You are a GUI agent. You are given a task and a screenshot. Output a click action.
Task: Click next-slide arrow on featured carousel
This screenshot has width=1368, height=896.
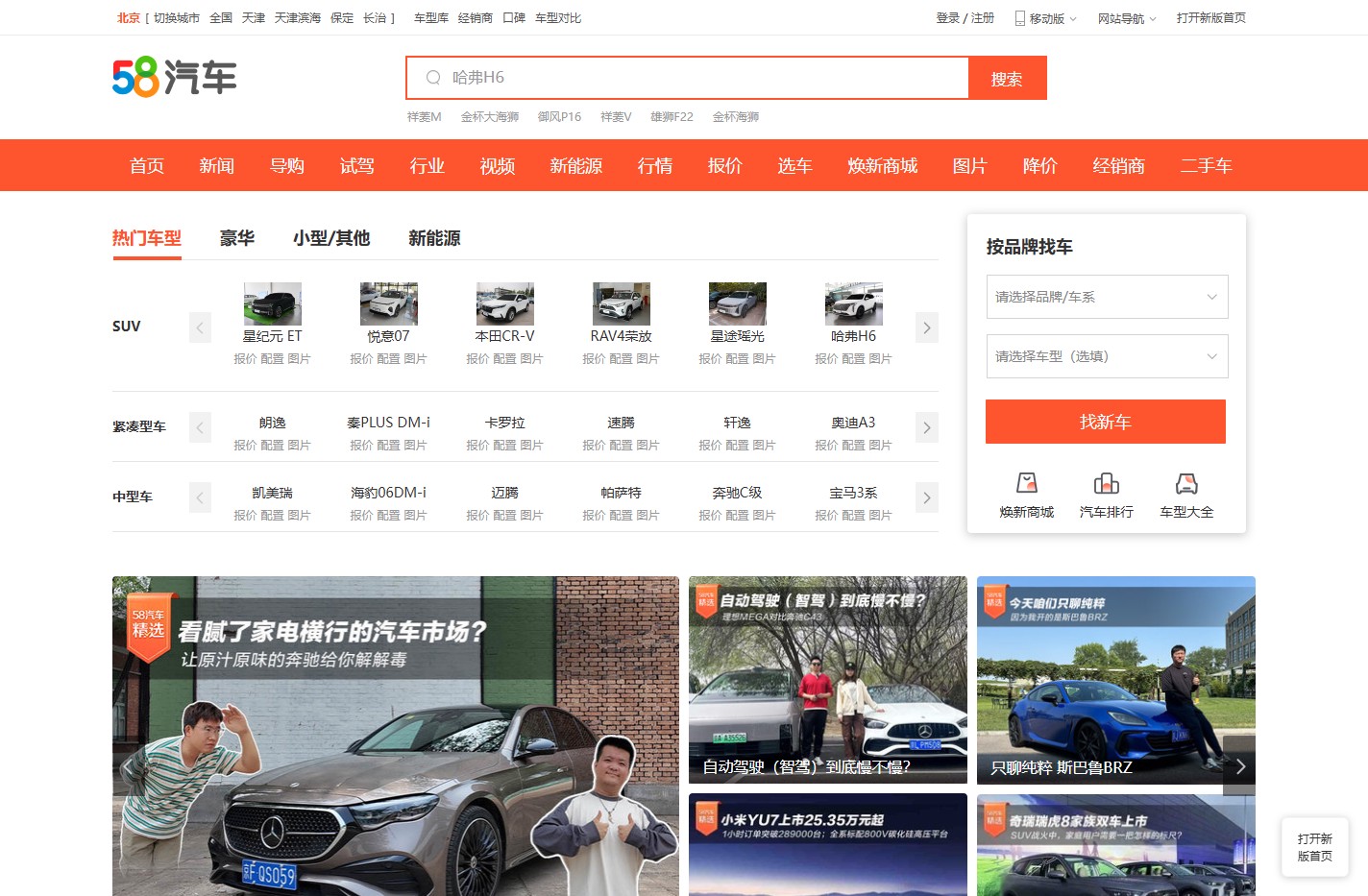1239,766
